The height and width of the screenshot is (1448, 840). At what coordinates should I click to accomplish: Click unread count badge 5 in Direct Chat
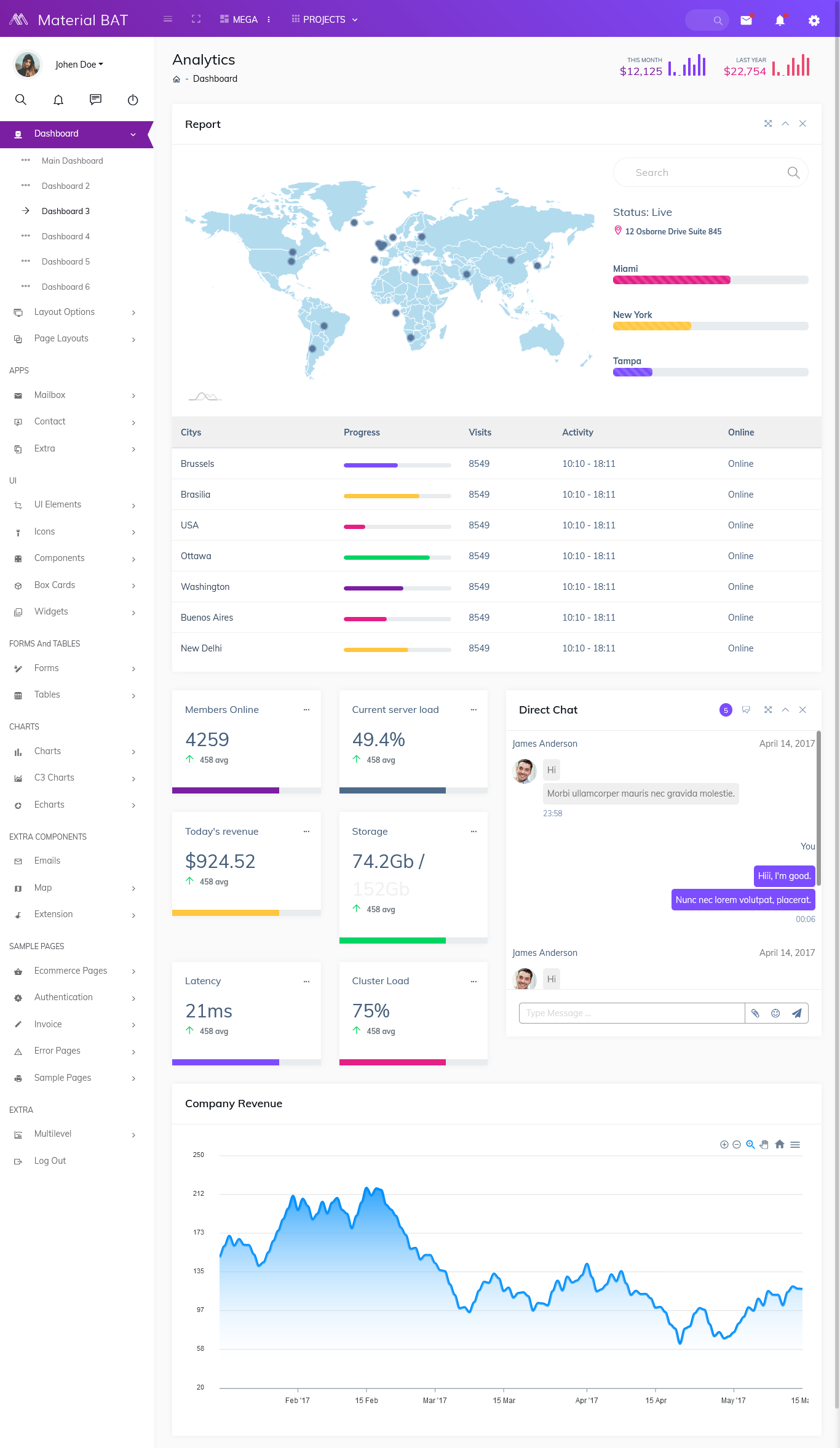726,710
